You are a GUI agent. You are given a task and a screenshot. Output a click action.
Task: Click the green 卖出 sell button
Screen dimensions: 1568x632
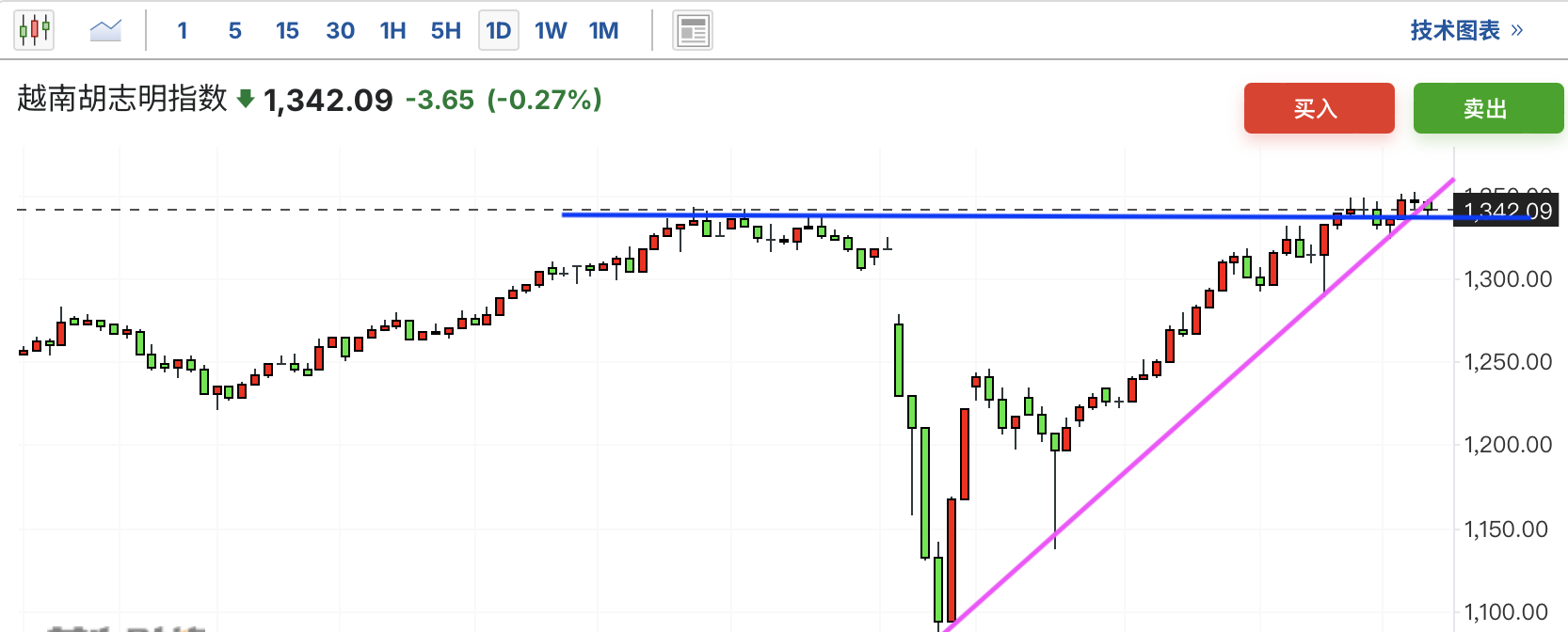pos(1489,108)
